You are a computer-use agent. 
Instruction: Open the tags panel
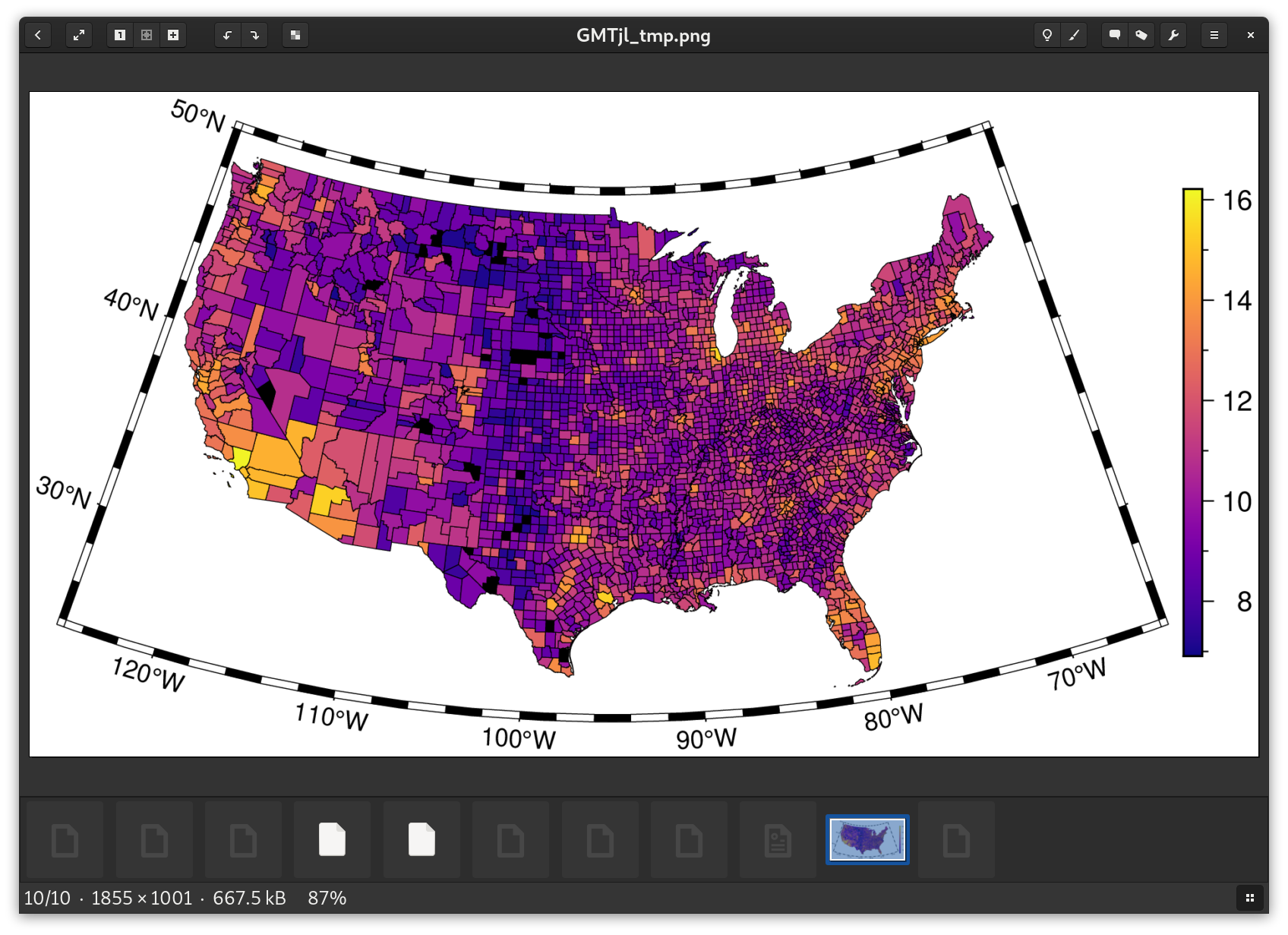(1141, 35)
